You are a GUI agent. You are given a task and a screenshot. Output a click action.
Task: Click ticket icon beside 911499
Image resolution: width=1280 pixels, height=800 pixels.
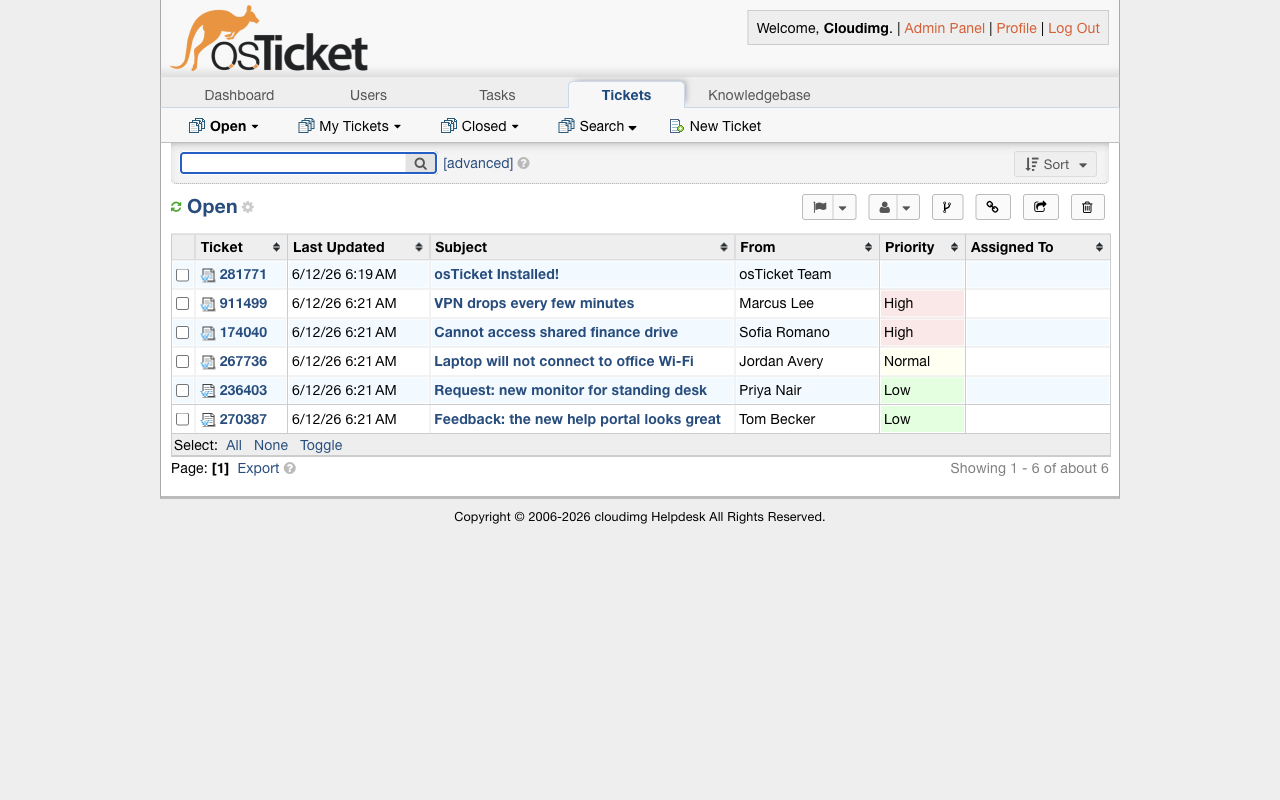click(x=208, y=304)
